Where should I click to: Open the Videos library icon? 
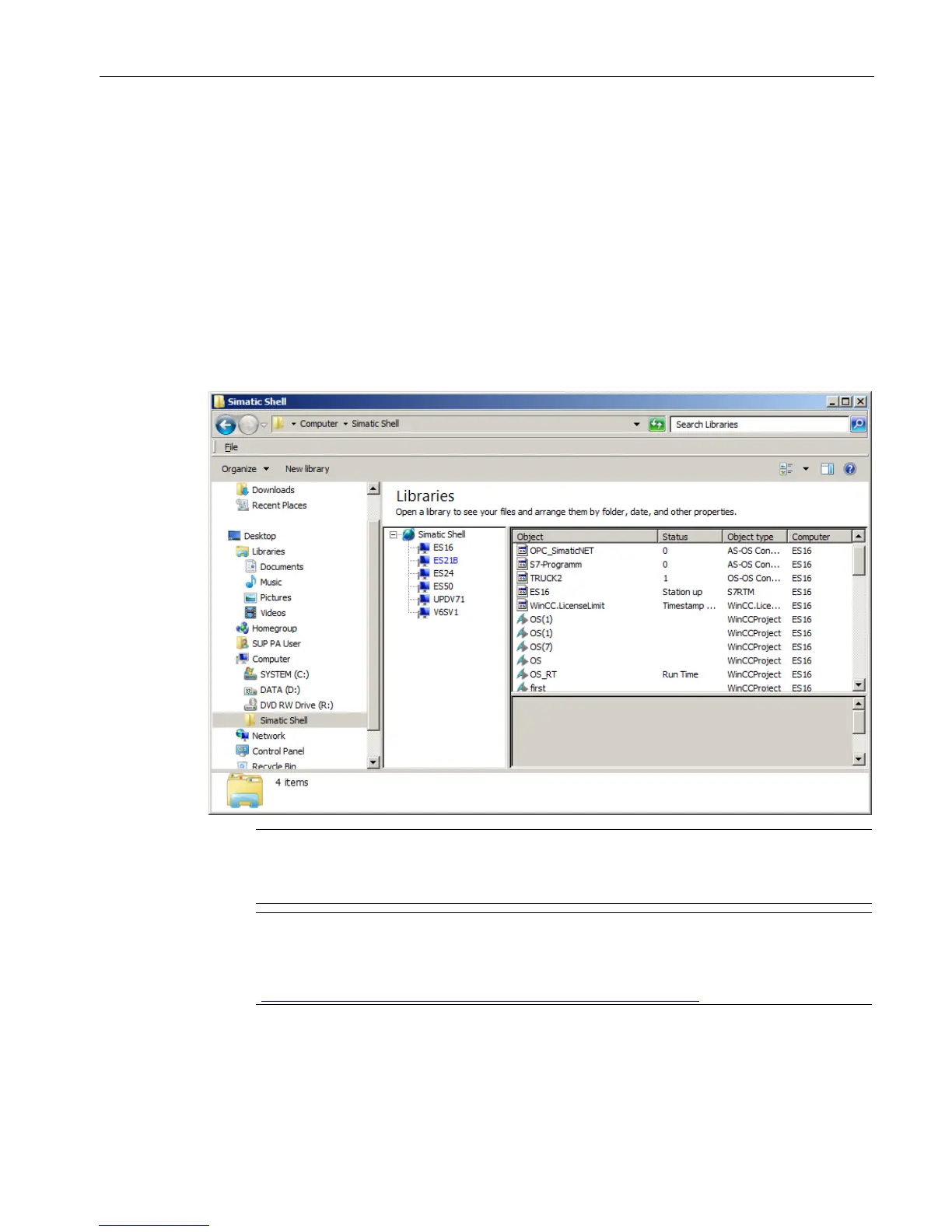tap(250, 613)
